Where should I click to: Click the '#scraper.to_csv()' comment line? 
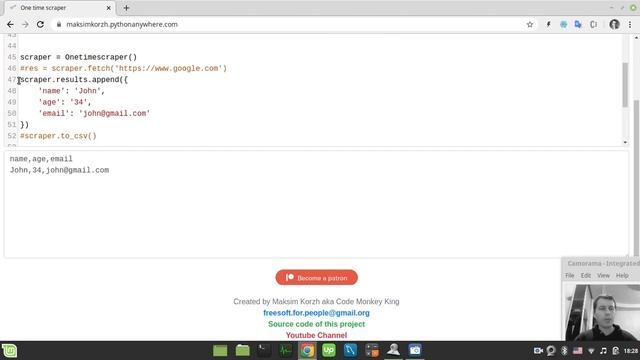(58, 136)
